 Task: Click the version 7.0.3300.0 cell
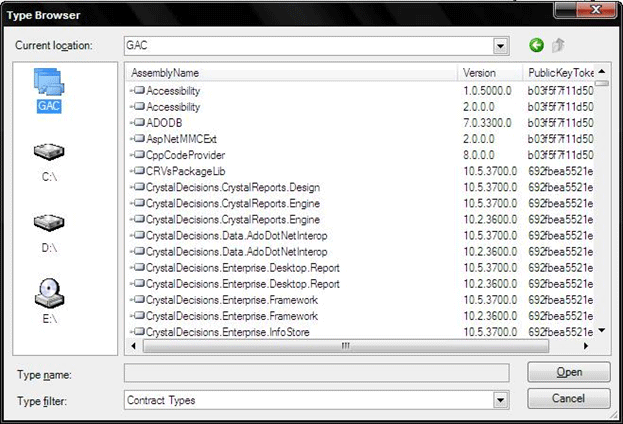click(488, 123)
